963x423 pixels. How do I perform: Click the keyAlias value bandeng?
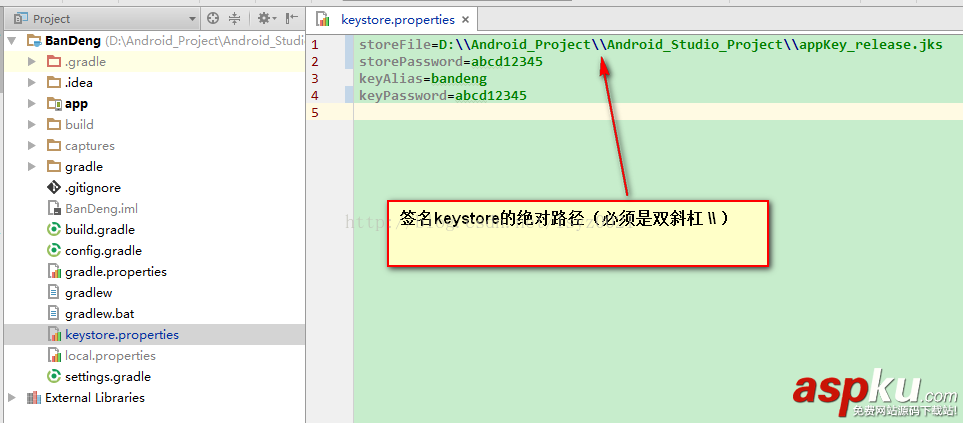(459, 79)
